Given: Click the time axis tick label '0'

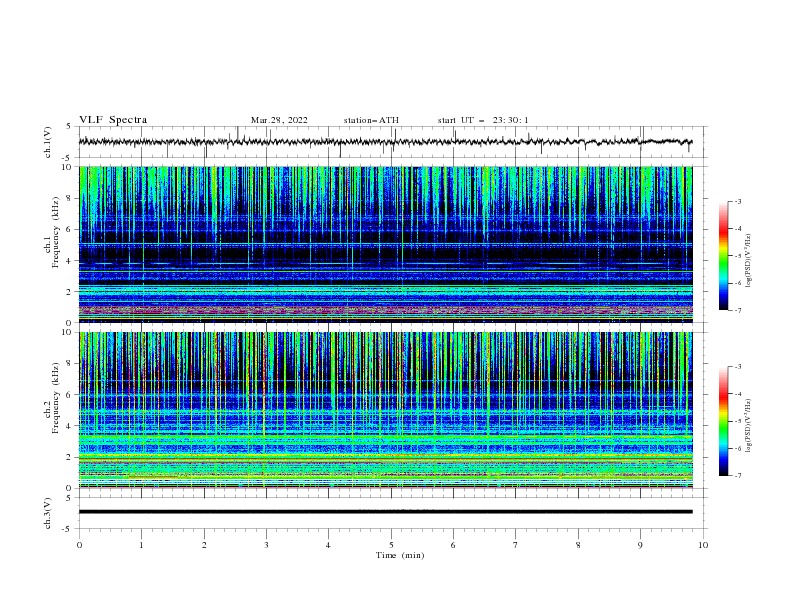Looking at the screenshot, I should 79,545.
